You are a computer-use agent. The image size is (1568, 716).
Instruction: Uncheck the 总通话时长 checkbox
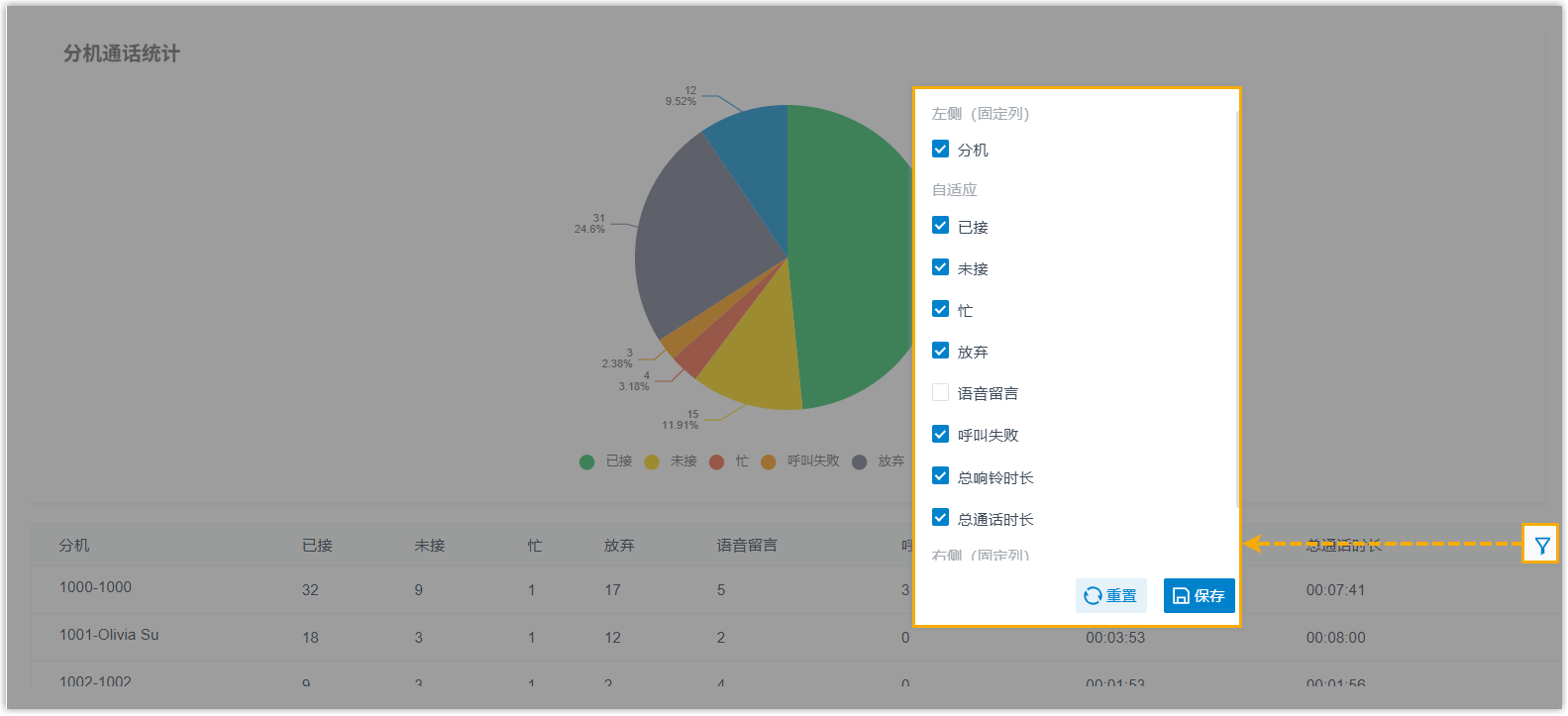tap(941, 518)
